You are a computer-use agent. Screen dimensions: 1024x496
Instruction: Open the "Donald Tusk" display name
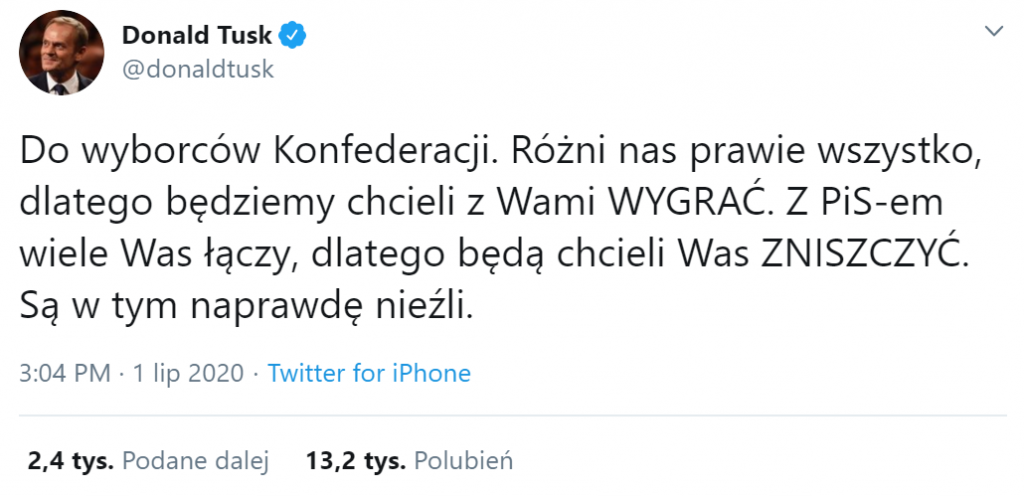click(x=198, y=36)
